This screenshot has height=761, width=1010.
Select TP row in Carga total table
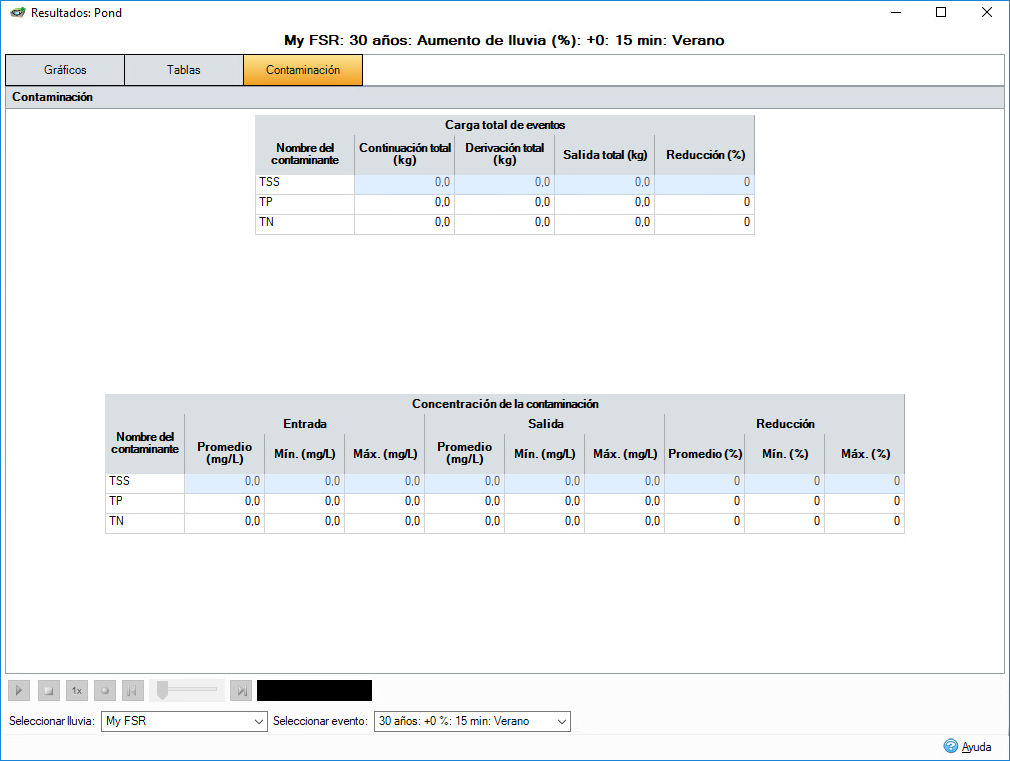click(x=504, y=202)
